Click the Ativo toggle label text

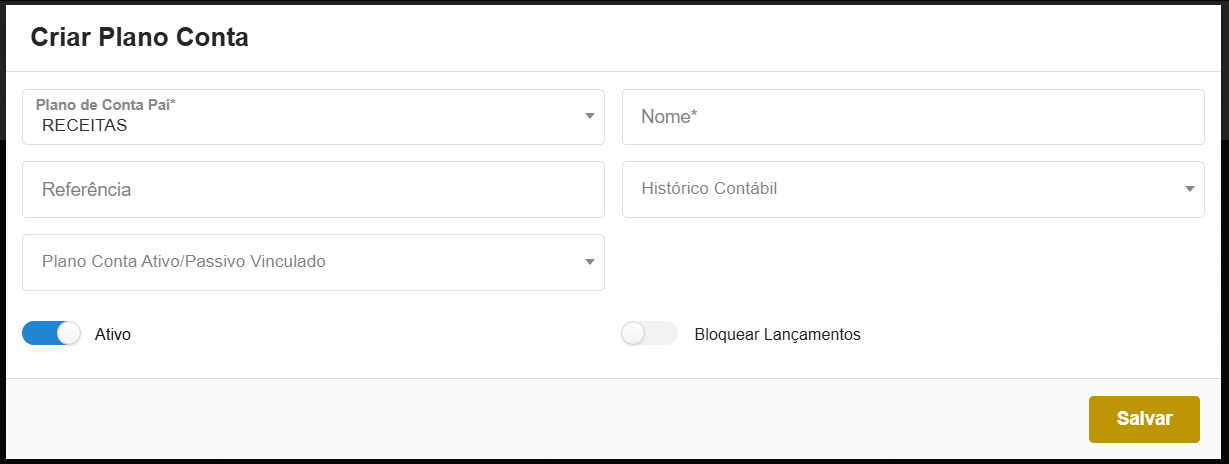coord(113,335)
